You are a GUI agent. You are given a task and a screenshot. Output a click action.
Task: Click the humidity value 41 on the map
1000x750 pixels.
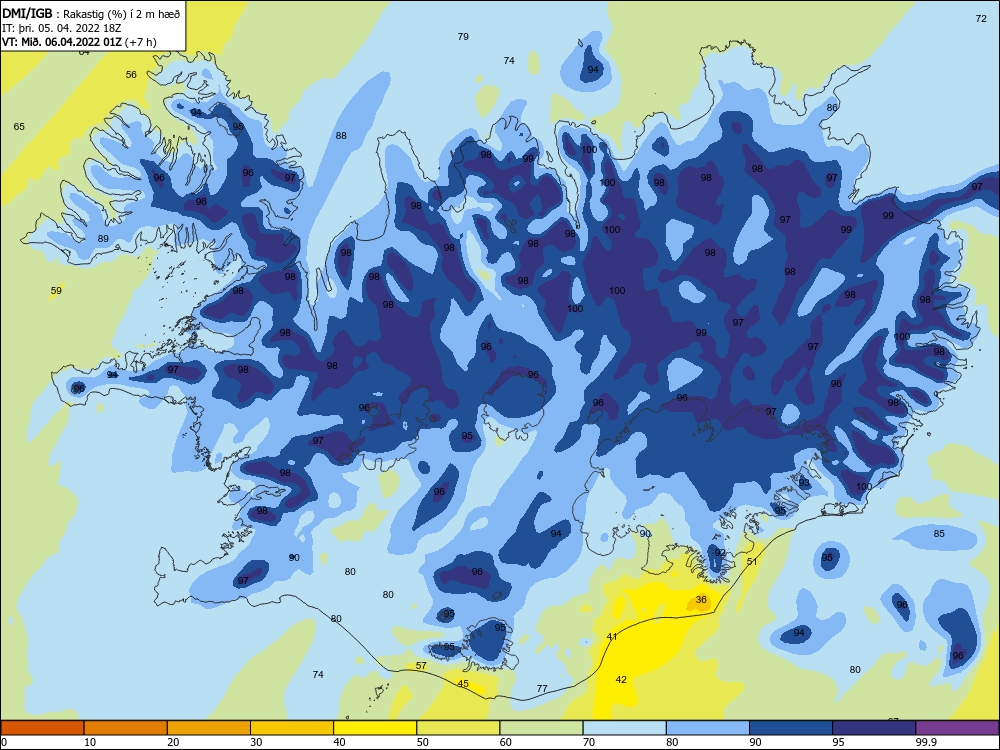pyautogui.click(x=612, y=636)
